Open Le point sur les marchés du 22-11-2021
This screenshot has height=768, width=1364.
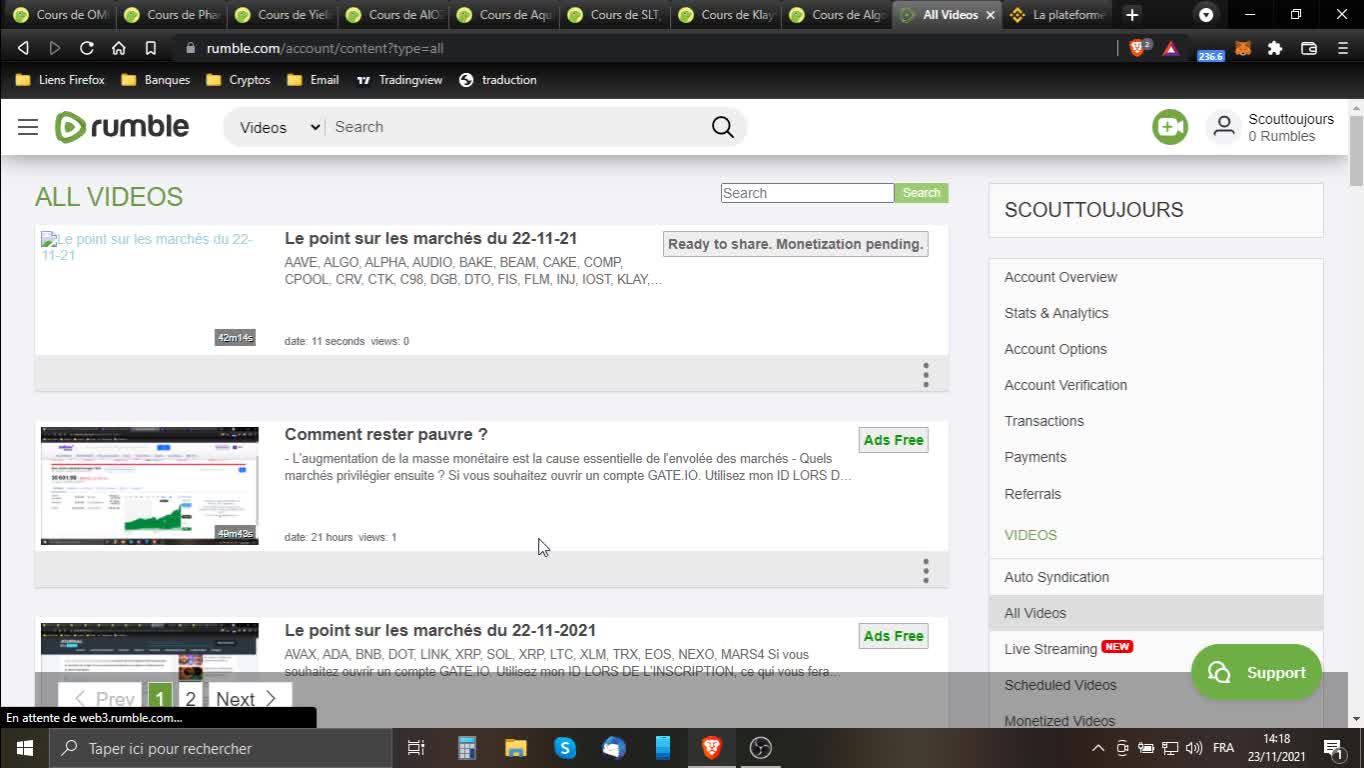(440, 630)
